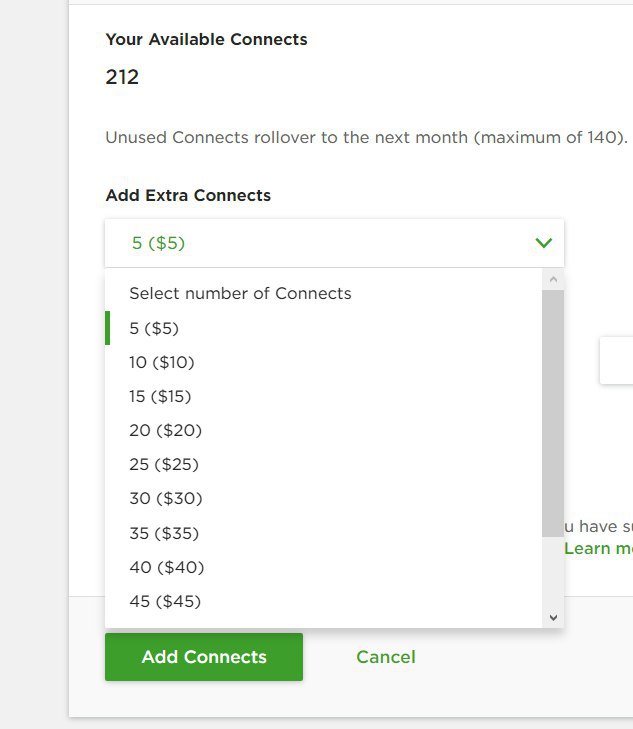This screenshot has height=729, width=633.
Task: Select the 45 ($45) entry
Action: 323,601
